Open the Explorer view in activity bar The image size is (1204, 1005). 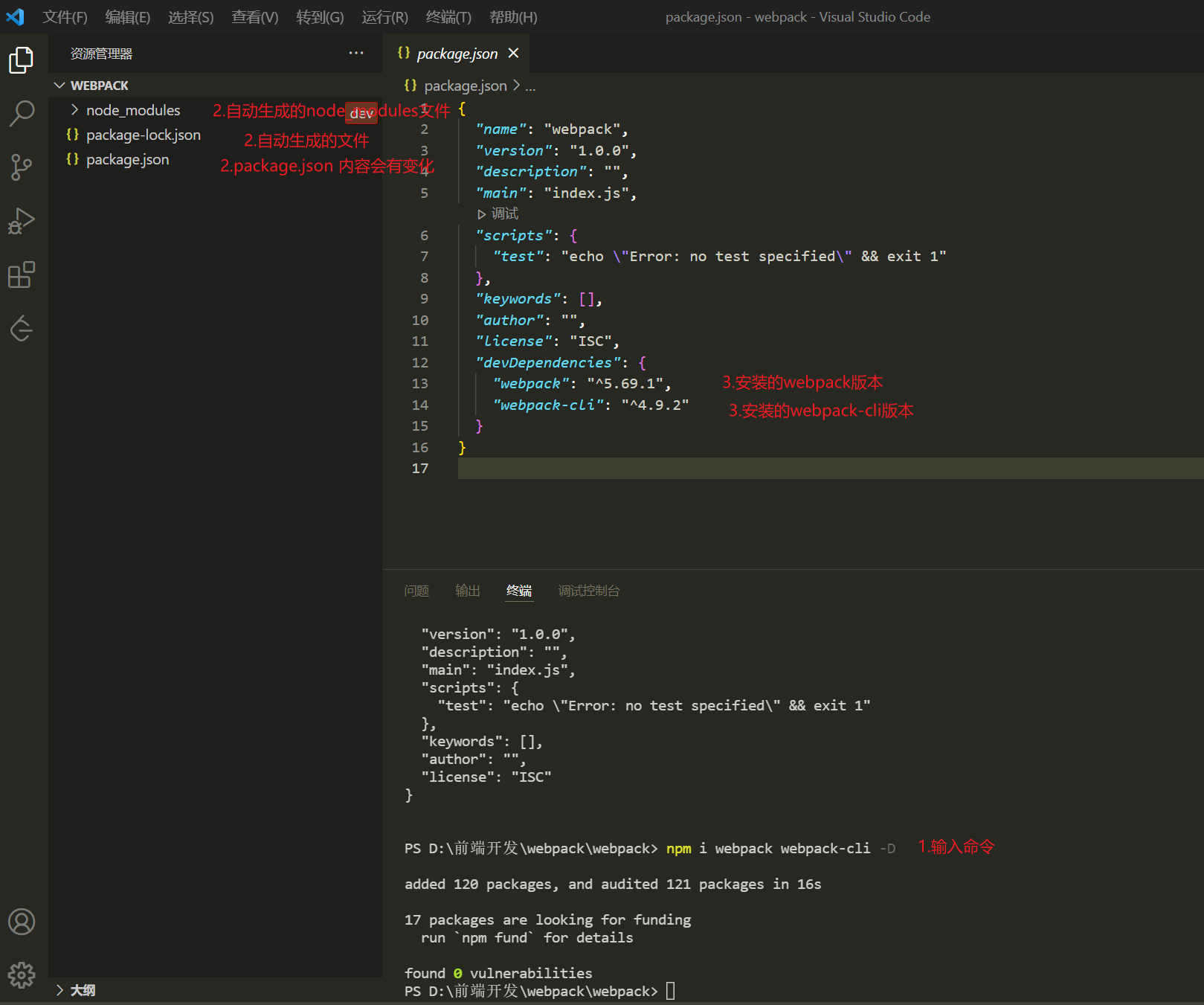[x=22, y=60]
